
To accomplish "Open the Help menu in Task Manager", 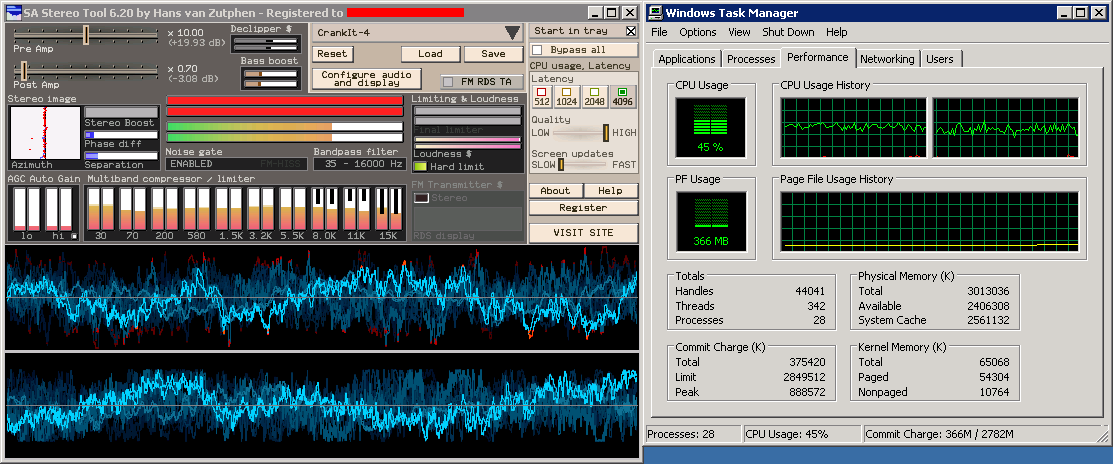I will [837, 32].
